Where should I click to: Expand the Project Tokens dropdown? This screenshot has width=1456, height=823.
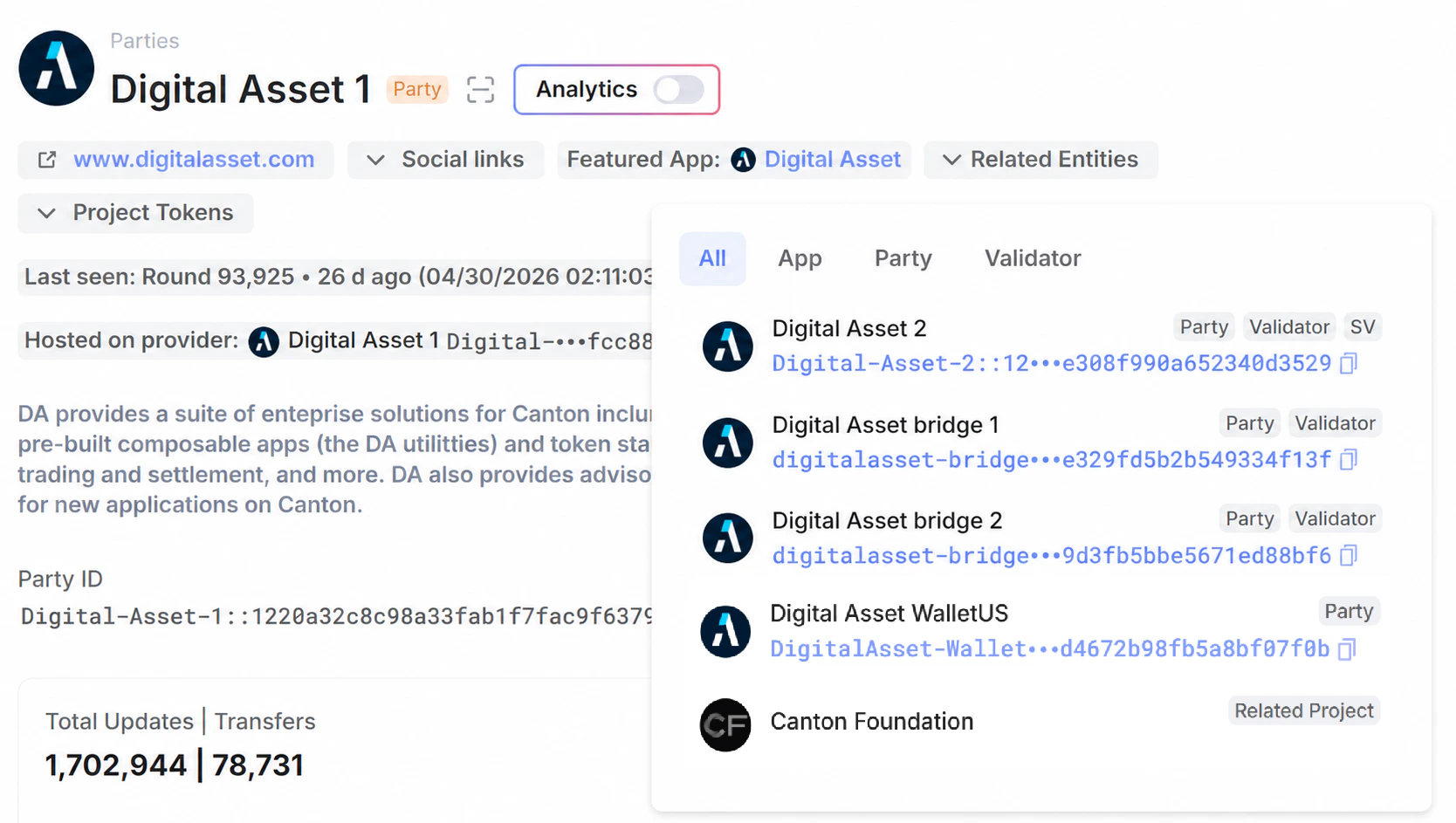point(135,213)
